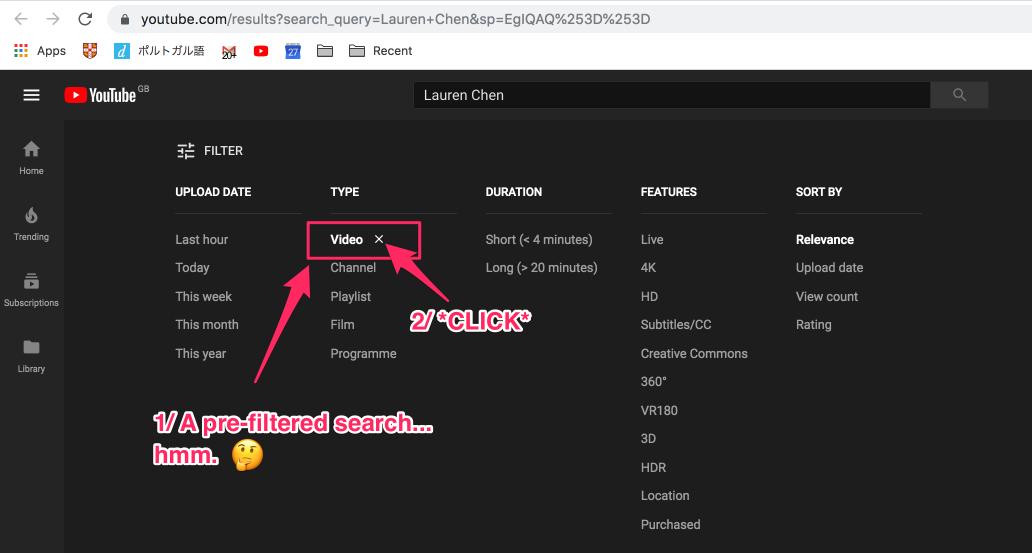Open the Gmail bookmark icon

(229, 51)
